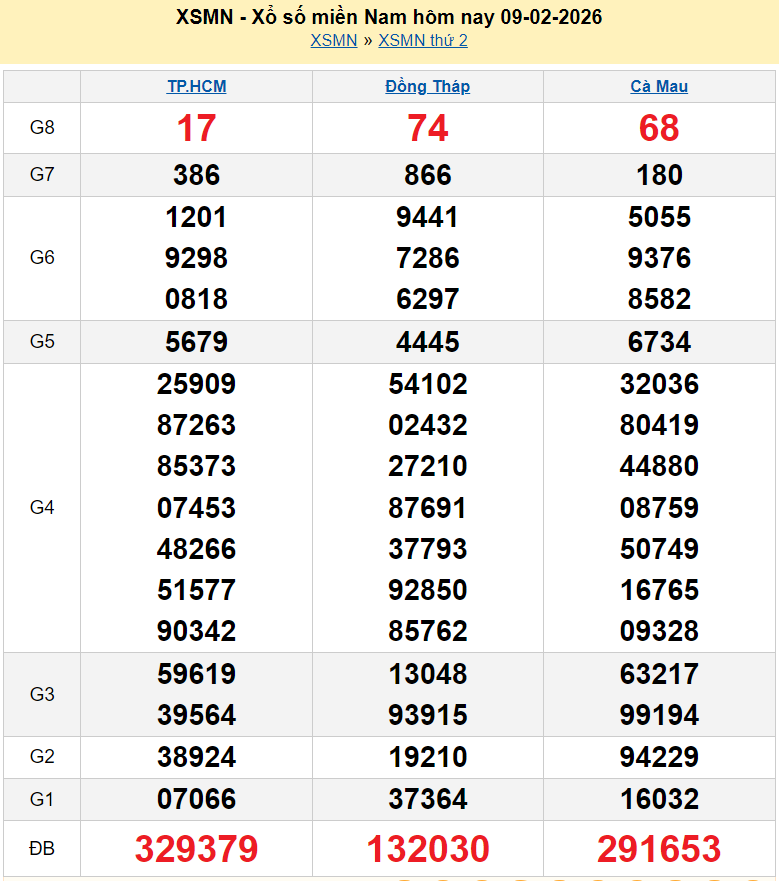Select Cà Mau special prize 291653
The image size is (779, 881).
[659, 849]
